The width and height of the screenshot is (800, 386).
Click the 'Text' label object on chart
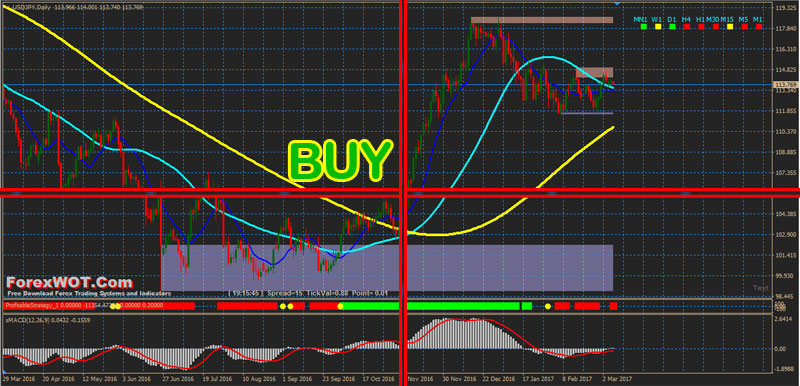761,288
